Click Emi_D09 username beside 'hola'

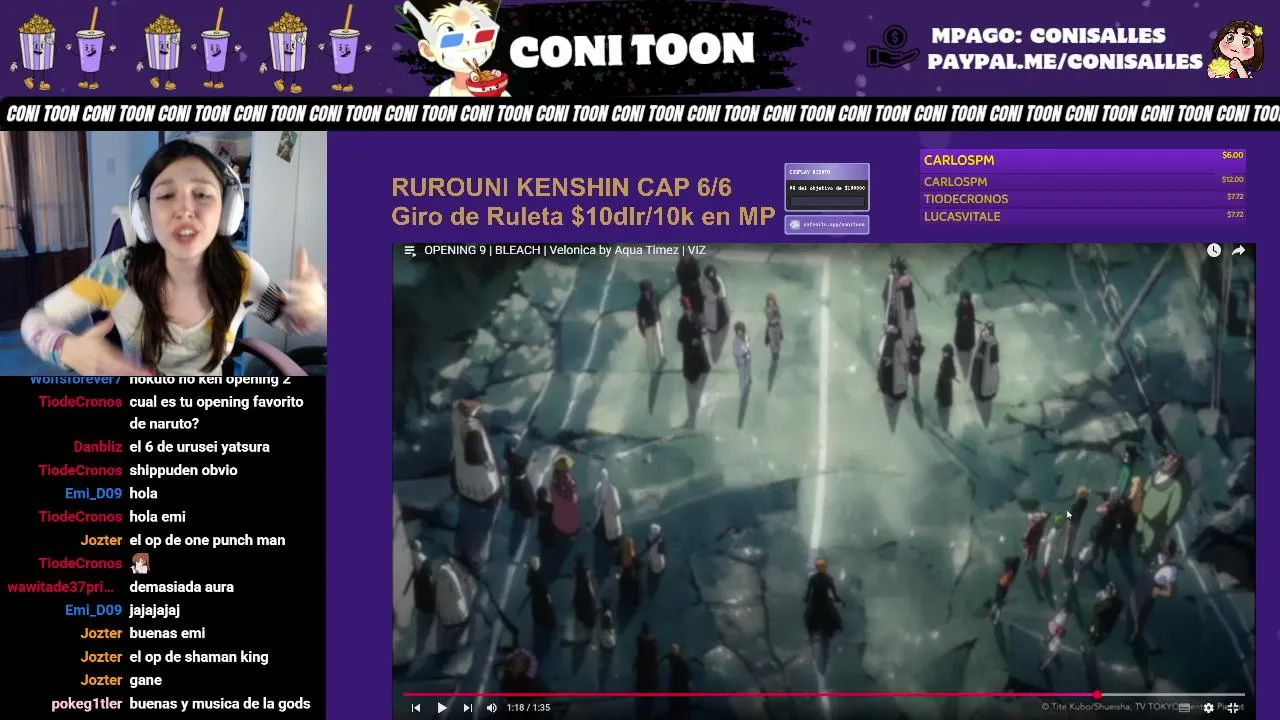[x=93, y=493]
